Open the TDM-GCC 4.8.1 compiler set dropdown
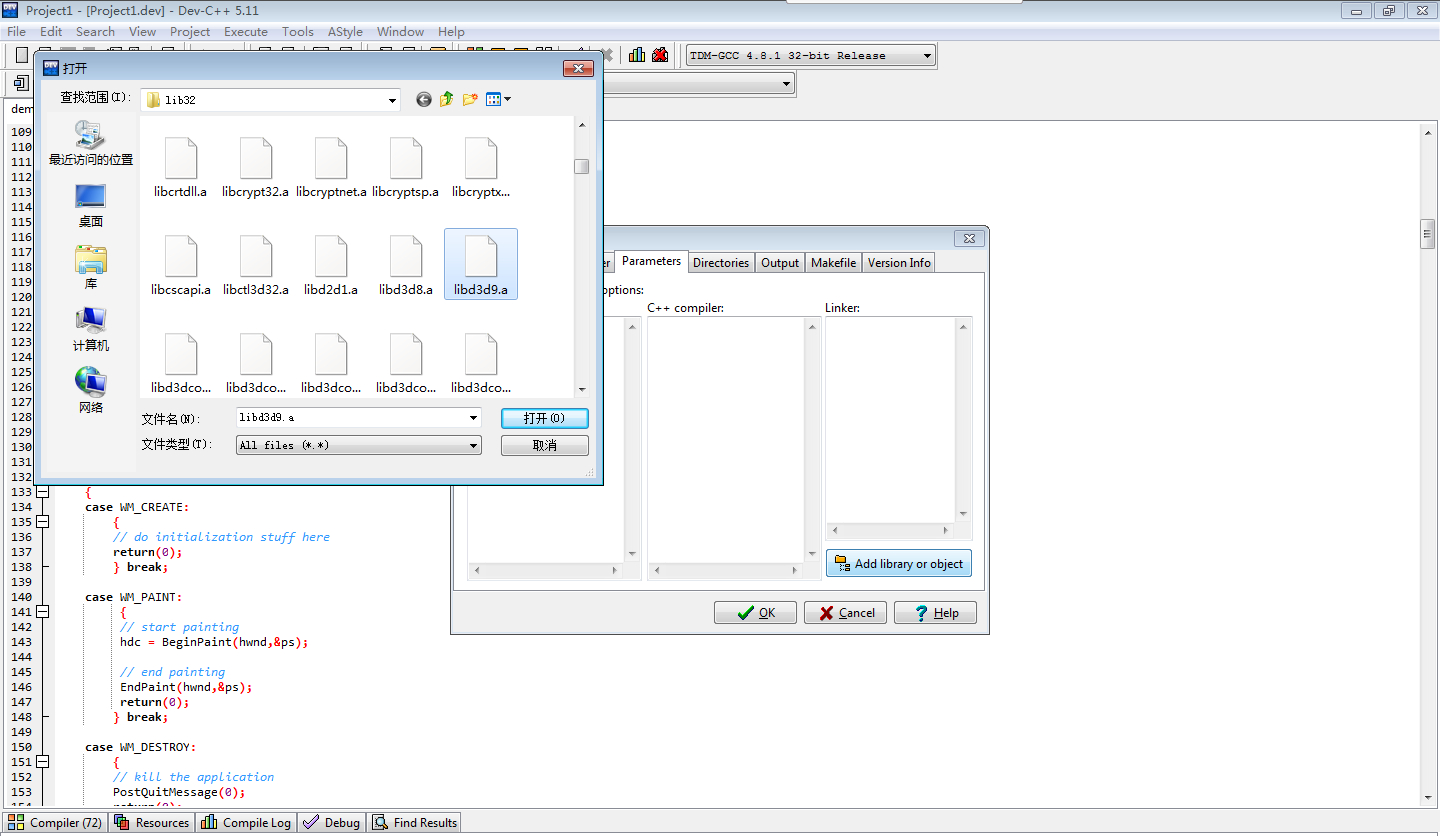Screen dimensions: 1440x836 coord(928,56)
